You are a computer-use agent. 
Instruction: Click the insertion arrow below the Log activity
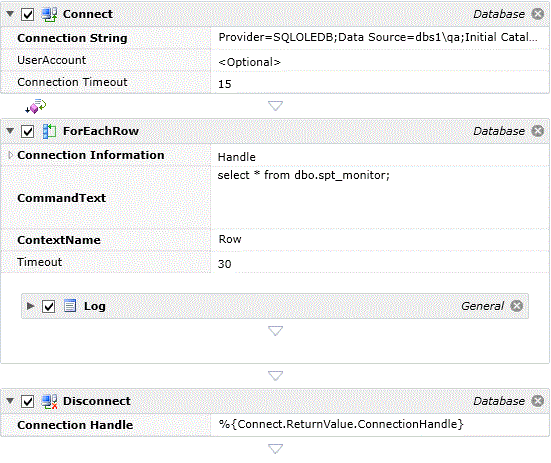click(276, 331)
